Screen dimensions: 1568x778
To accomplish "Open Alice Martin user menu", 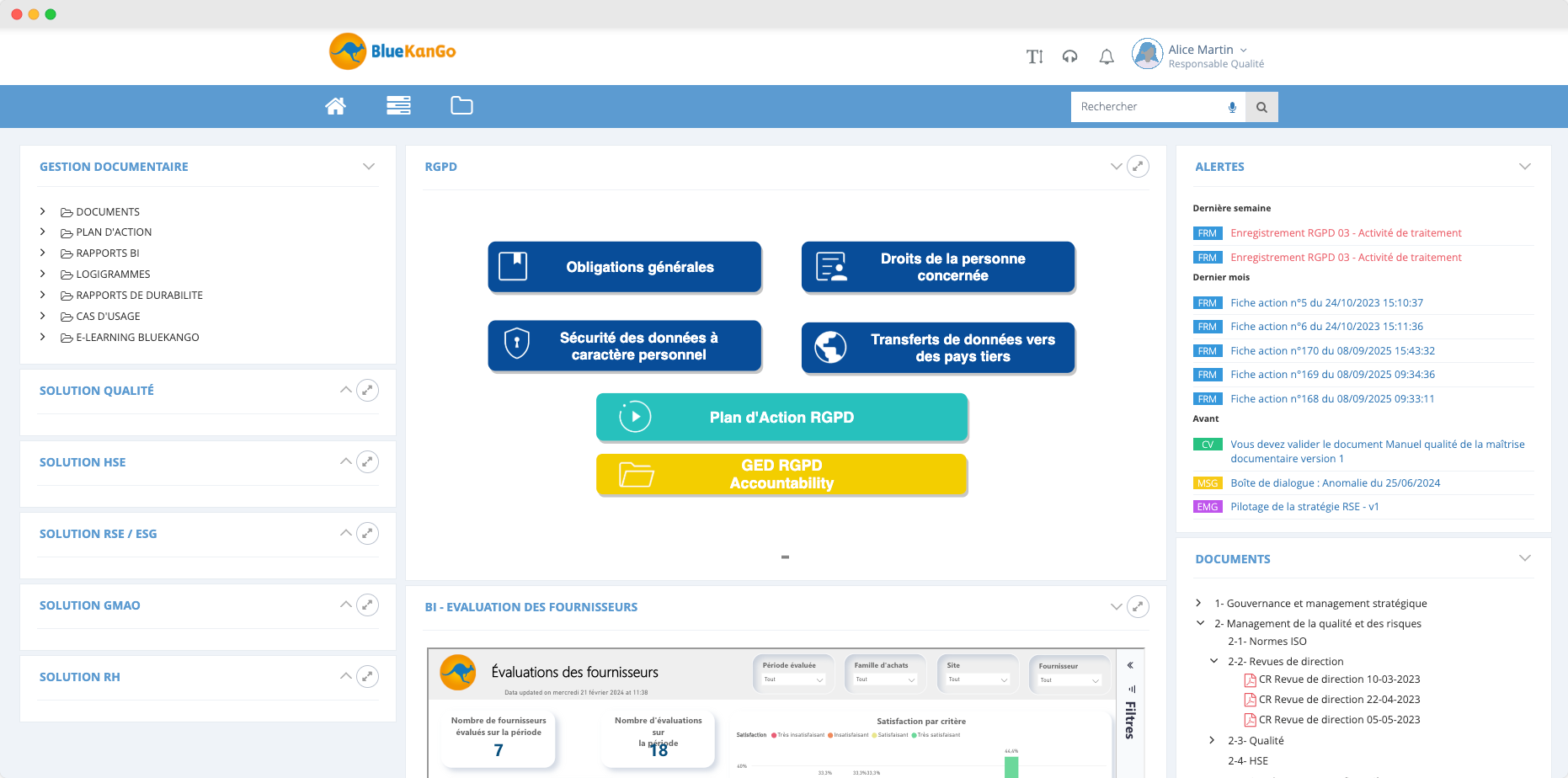I will tap(1206, 51).
